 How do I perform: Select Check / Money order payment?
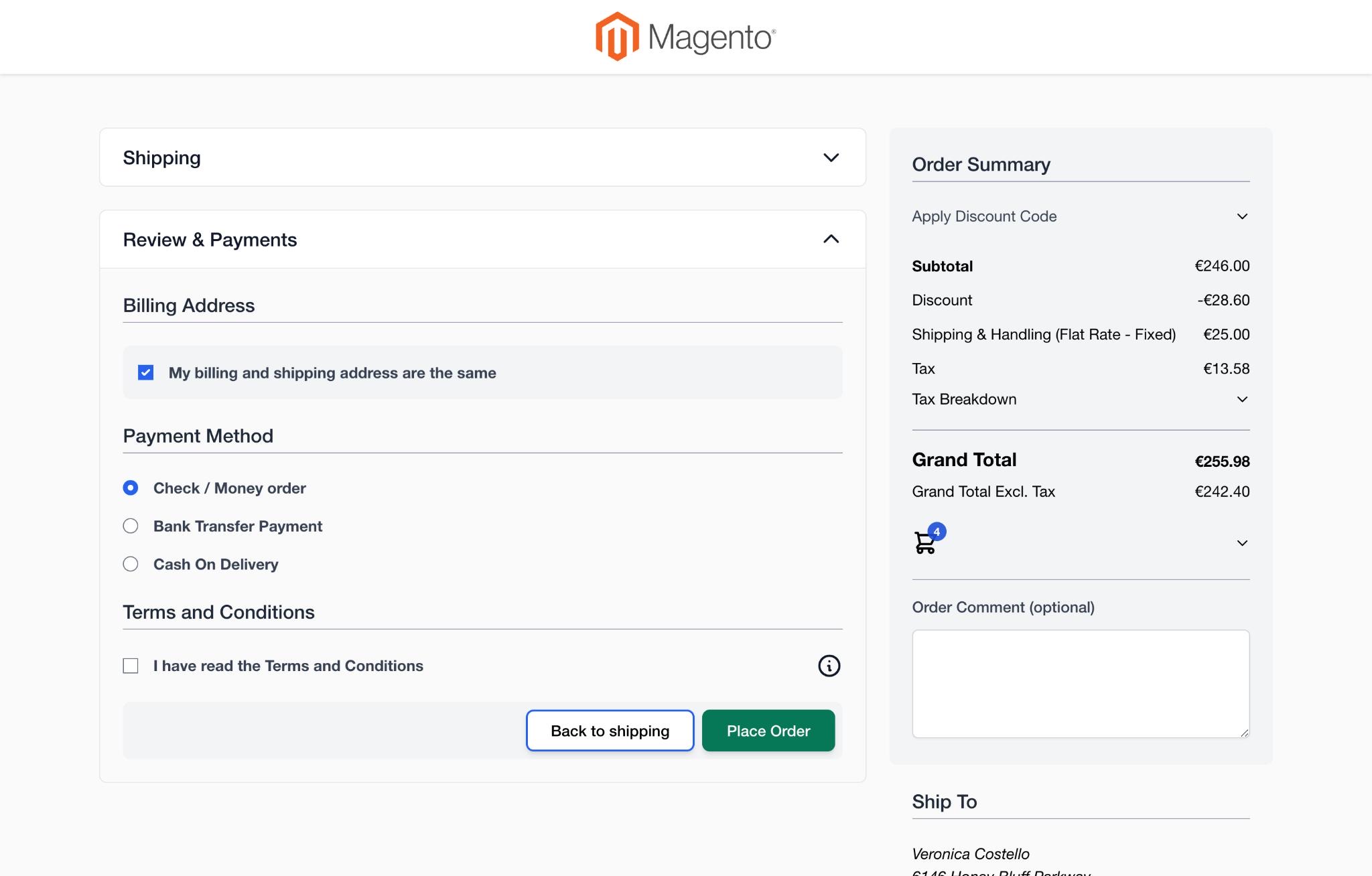click(130, 488)
